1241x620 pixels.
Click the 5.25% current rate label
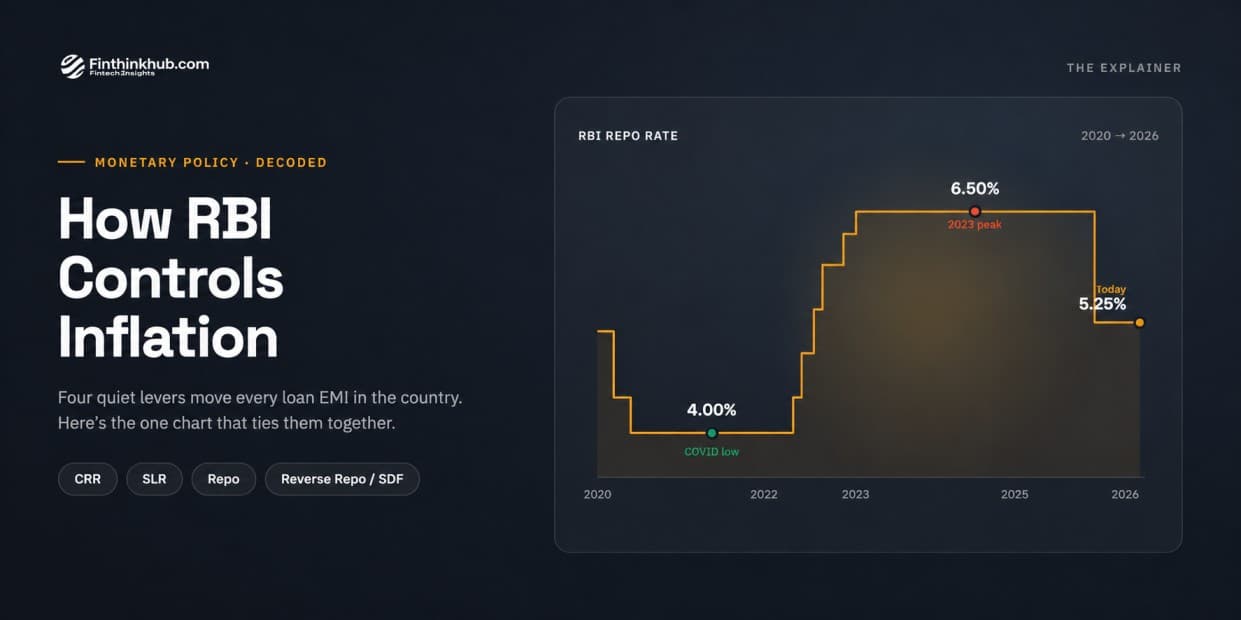click(x=1102, y=304)
